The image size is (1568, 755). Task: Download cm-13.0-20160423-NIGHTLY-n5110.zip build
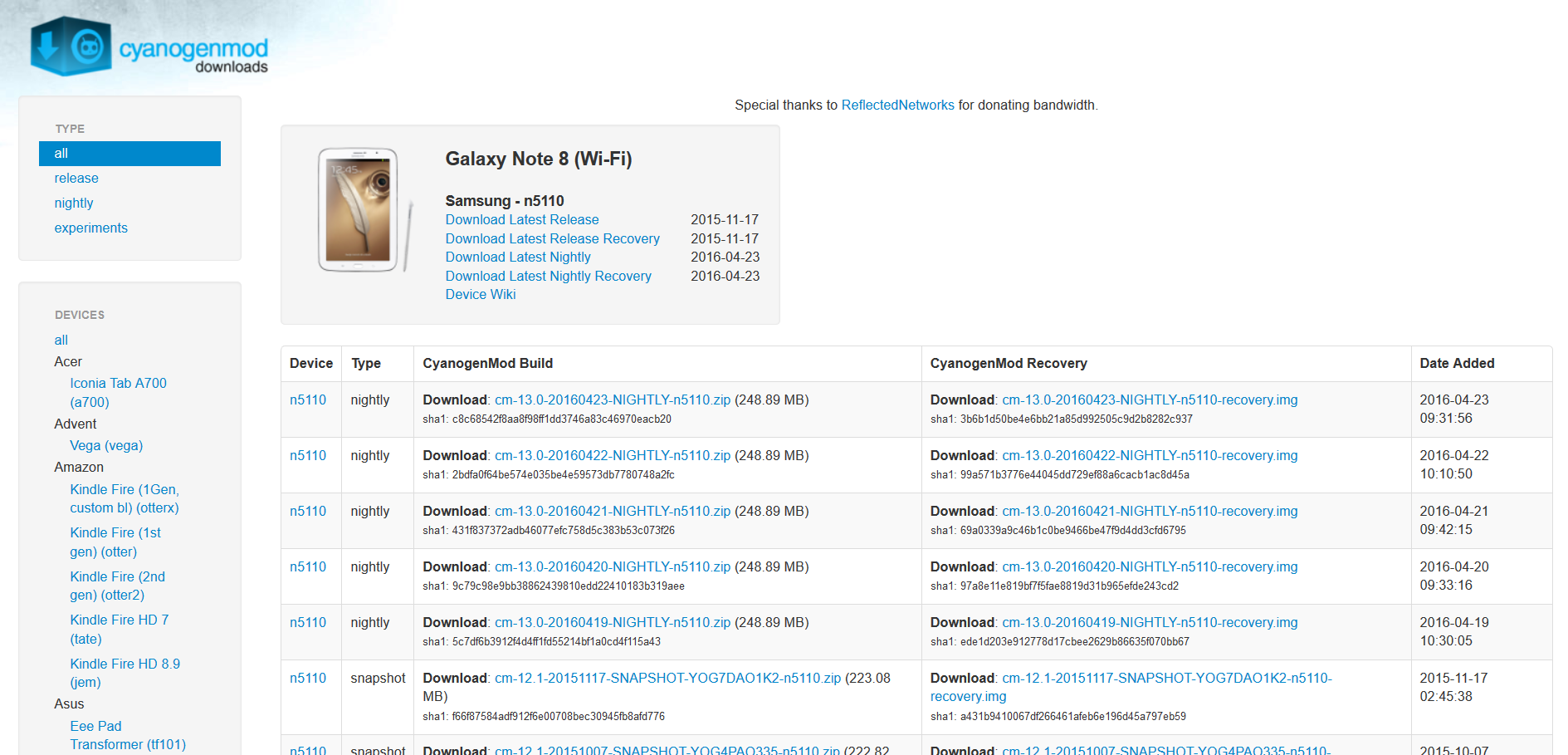613,400
